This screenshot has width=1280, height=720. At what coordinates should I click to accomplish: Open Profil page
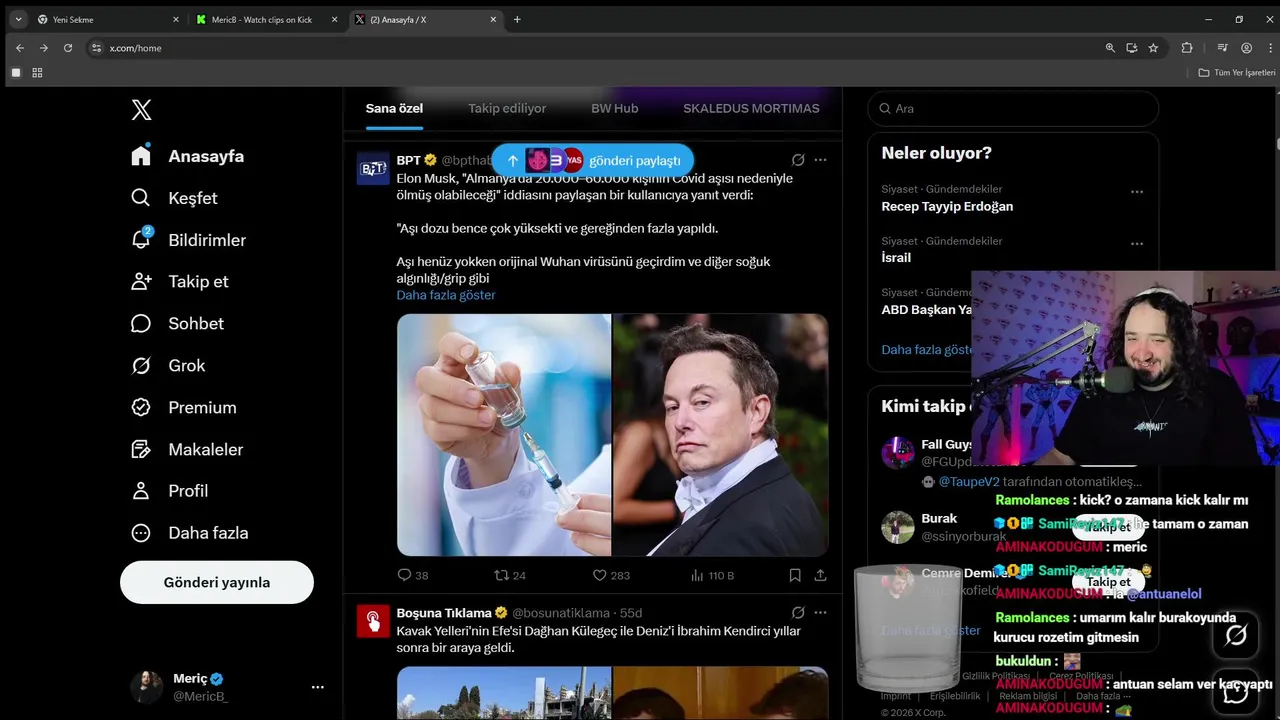click(x=170, y=491)
